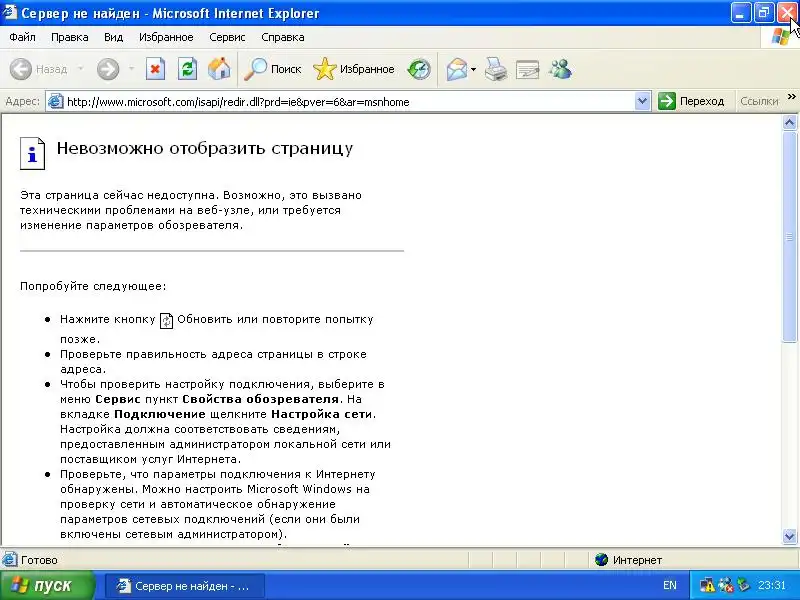Screen dimensions: 800x600
Task: Close the Internet Explorer window
Action: [x=787, y=13]
